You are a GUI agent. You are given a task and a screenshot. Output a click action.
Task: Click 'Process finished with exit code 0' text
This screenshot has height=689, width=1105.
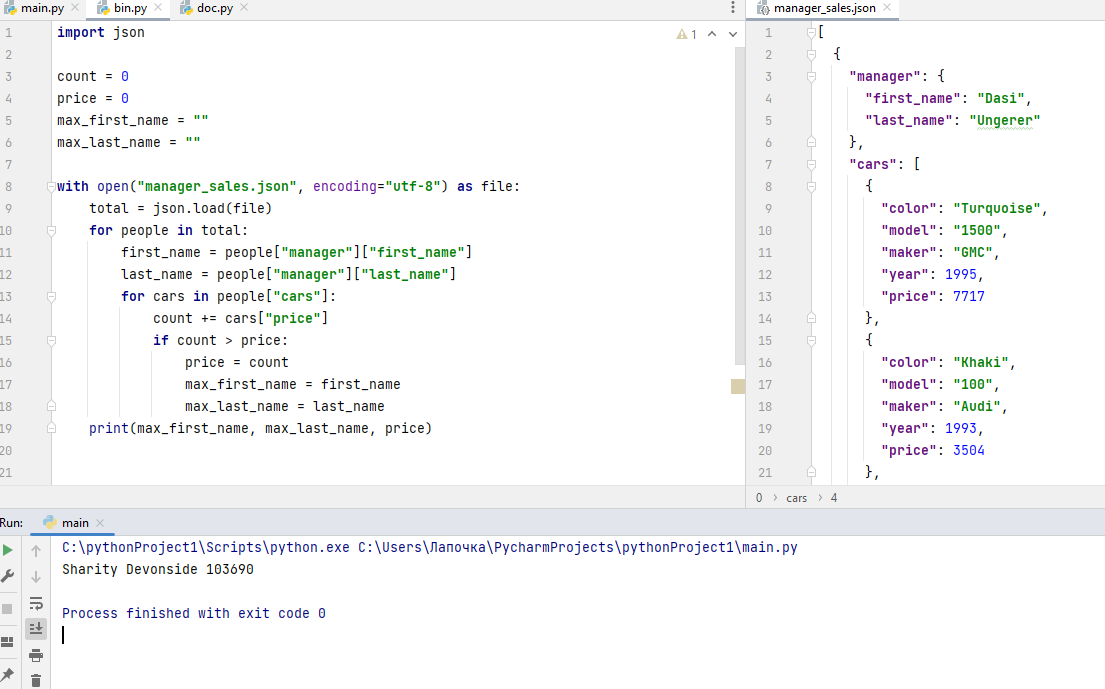[194, 613]
